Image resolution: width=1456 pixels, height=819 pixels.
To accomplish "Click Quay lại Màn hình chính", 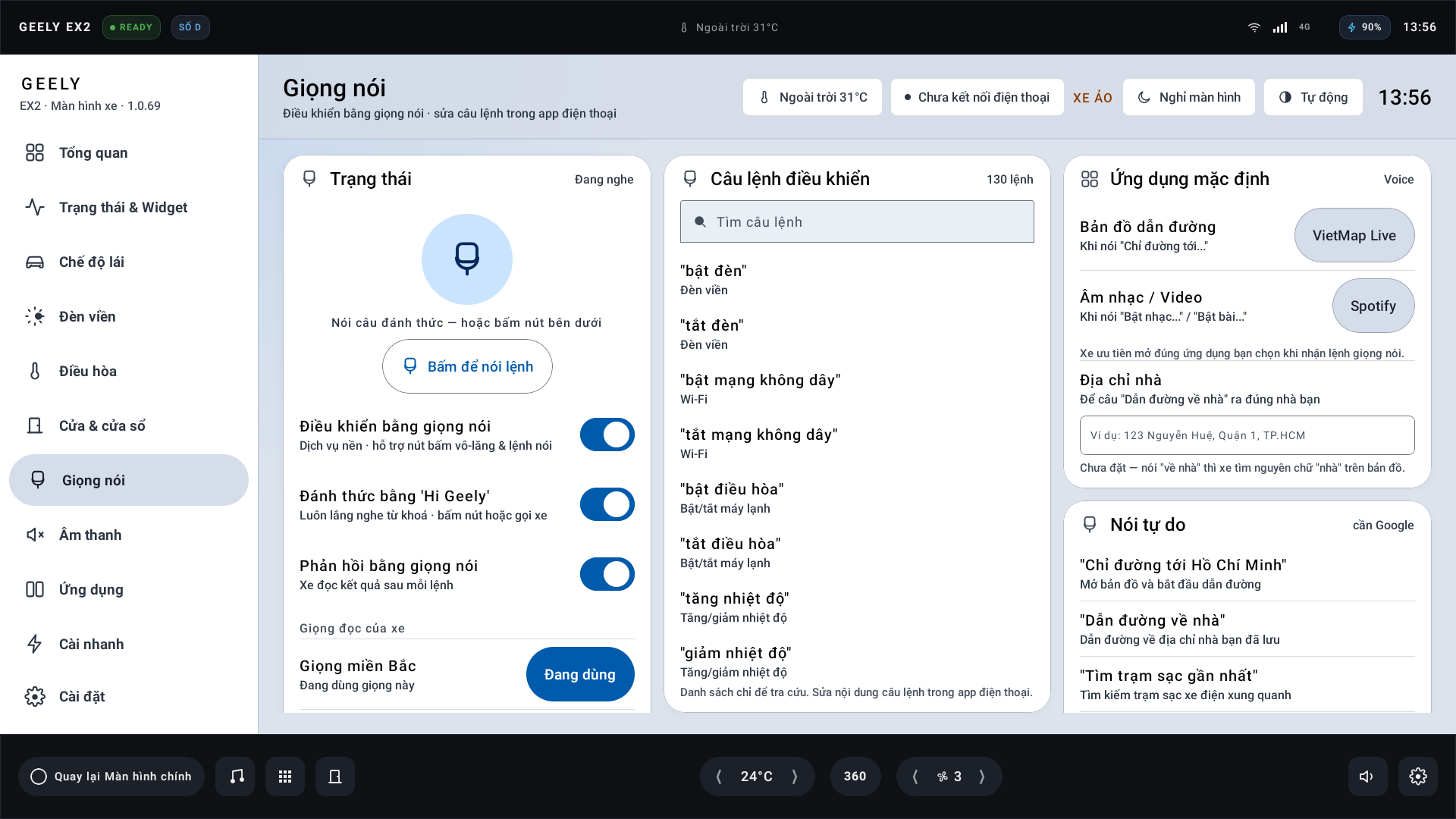I will pos(111,776).
